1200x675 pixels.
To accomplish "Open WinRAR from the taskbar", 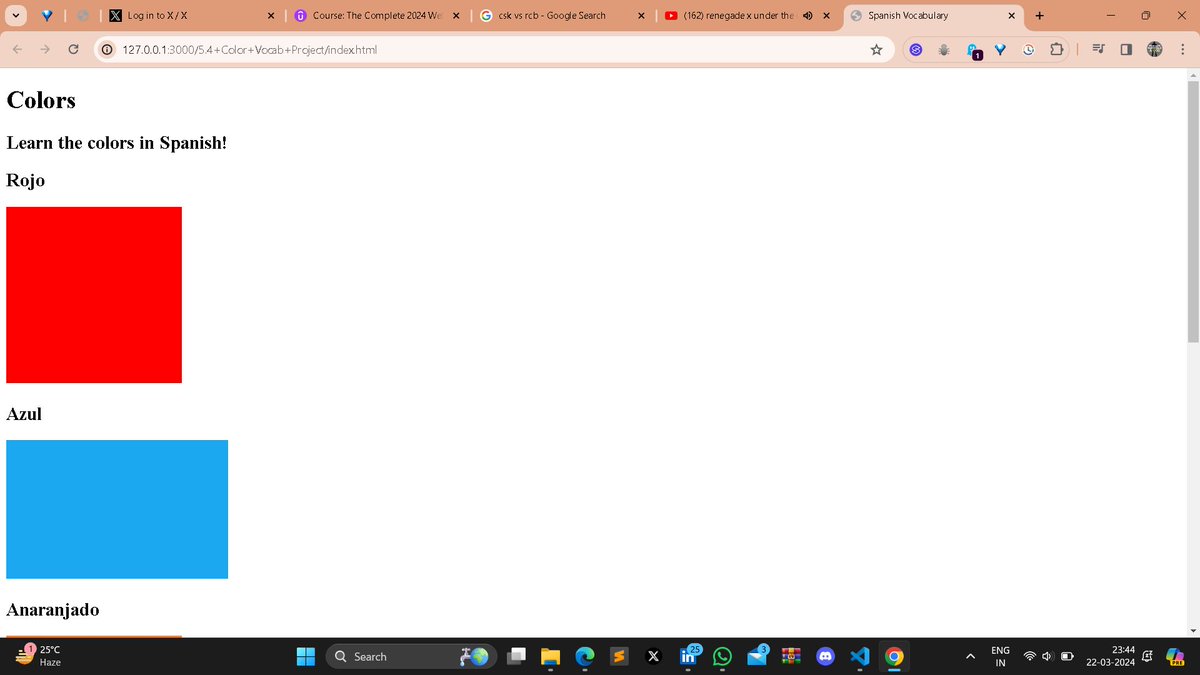I will [791, 657].
